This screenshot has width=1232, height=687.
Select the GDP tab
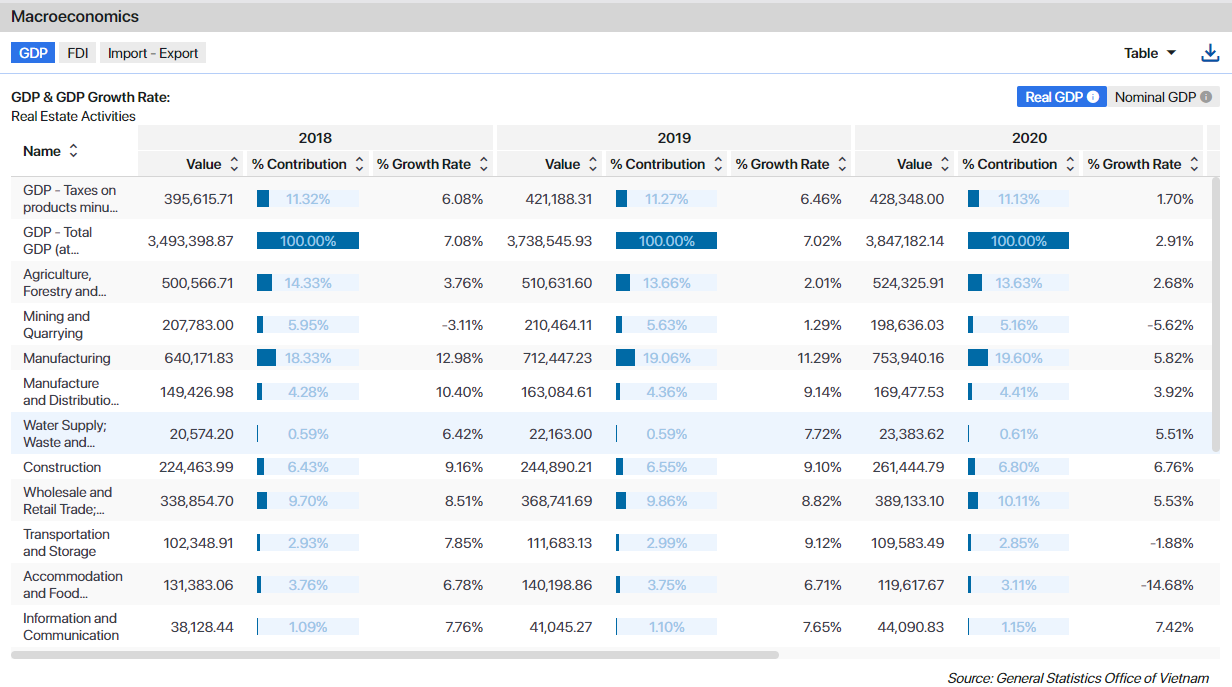[33, 53]
